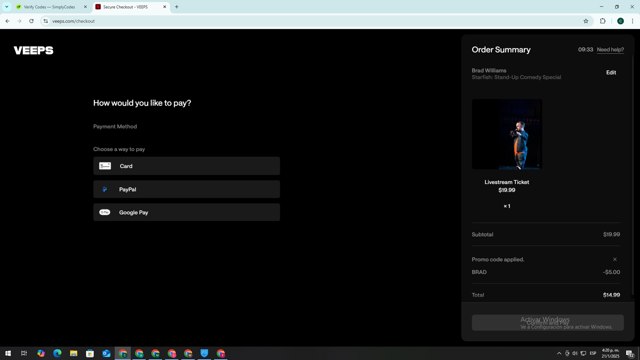Open the VEEPS logo home link
This screenshot has width=640, height=360.
[x=33, y=50]
